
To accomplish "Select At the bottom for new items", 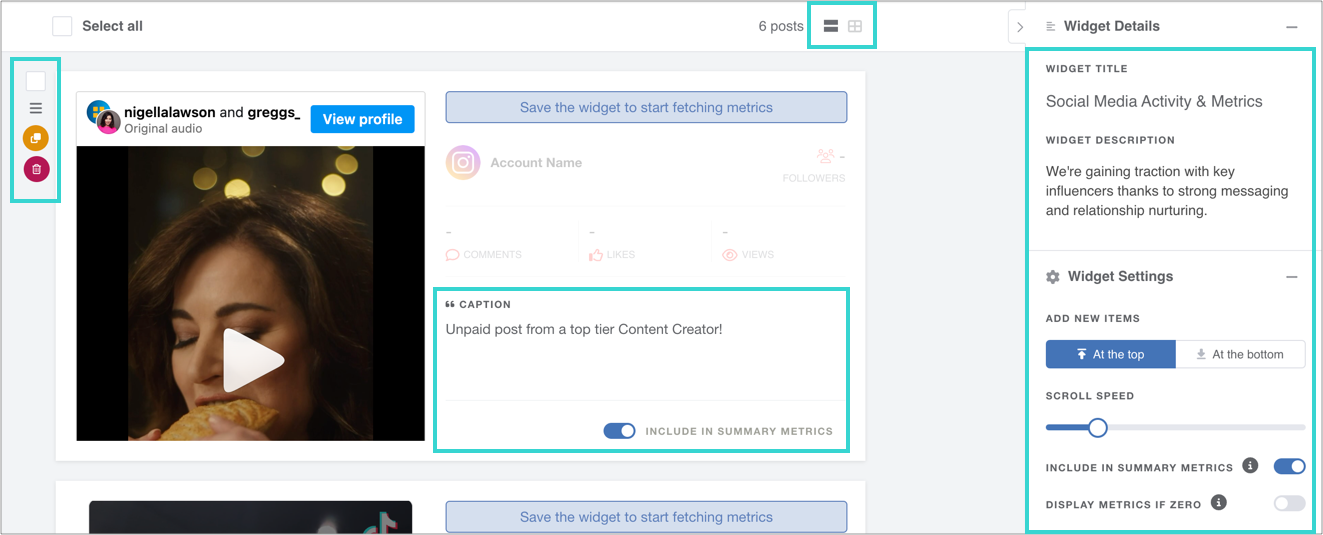I will (1240, 354).
